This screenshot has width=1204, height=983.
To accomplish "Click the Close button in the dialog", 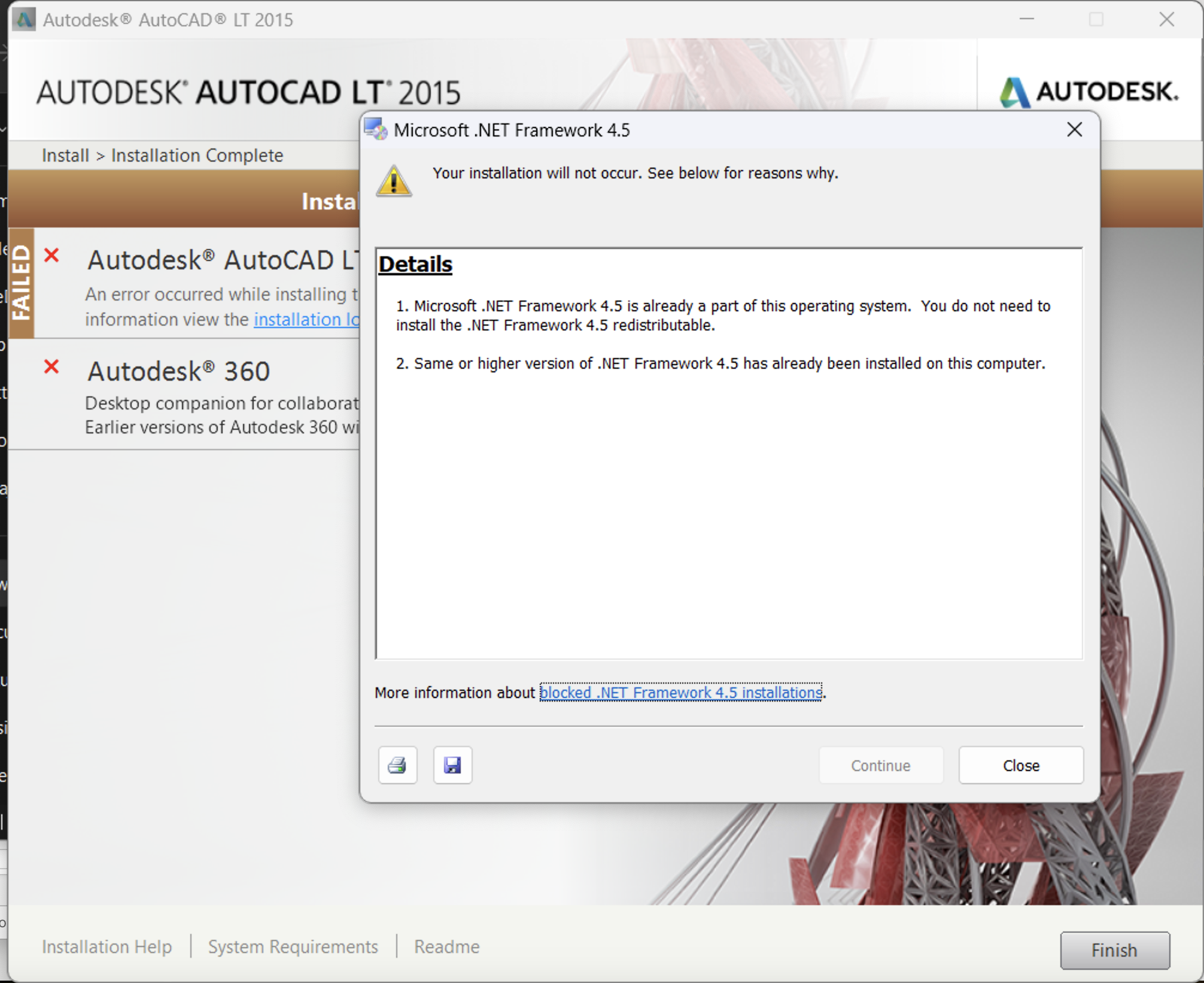I will 1020,766.
